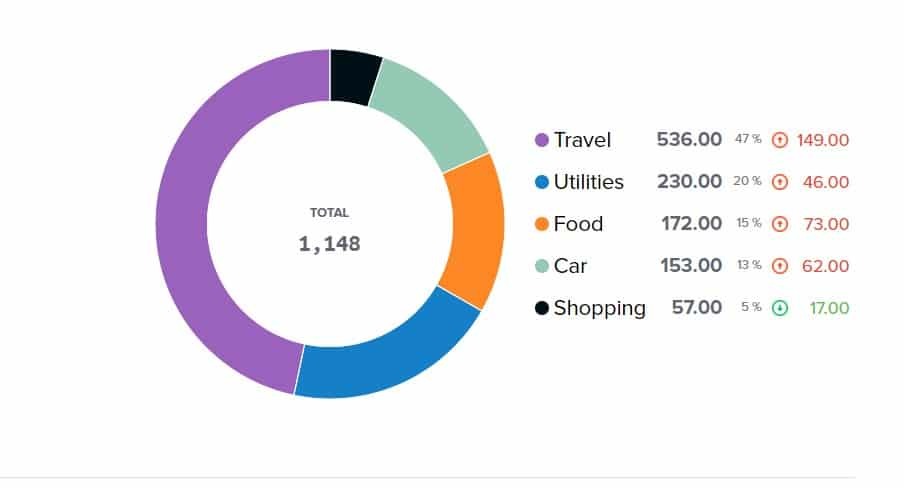Screen dimensions: 904x488
Task: Select the Food legend label
Action: (x=578, y=224)
